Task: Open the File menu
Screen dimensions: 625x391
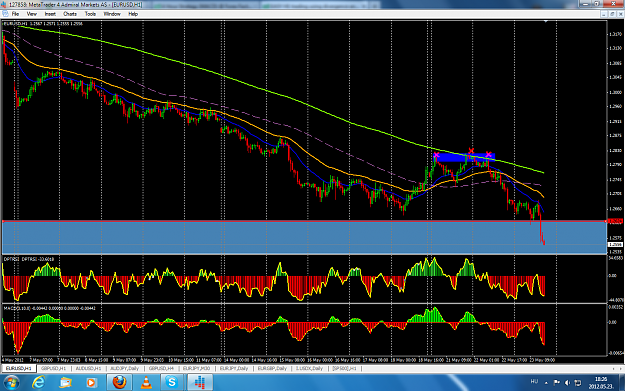Action: click(15, 14)
